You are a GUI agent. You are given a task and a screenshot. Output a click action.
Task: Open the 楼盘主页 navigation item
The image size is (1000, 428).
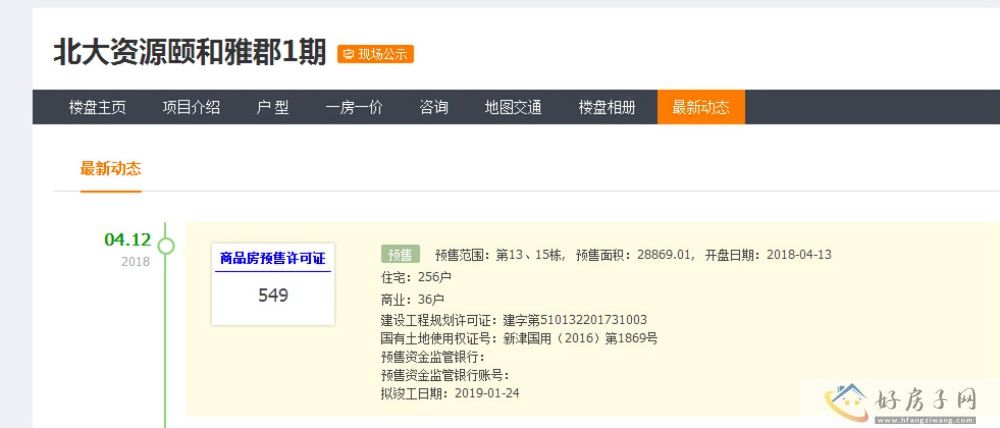point(97,108)
